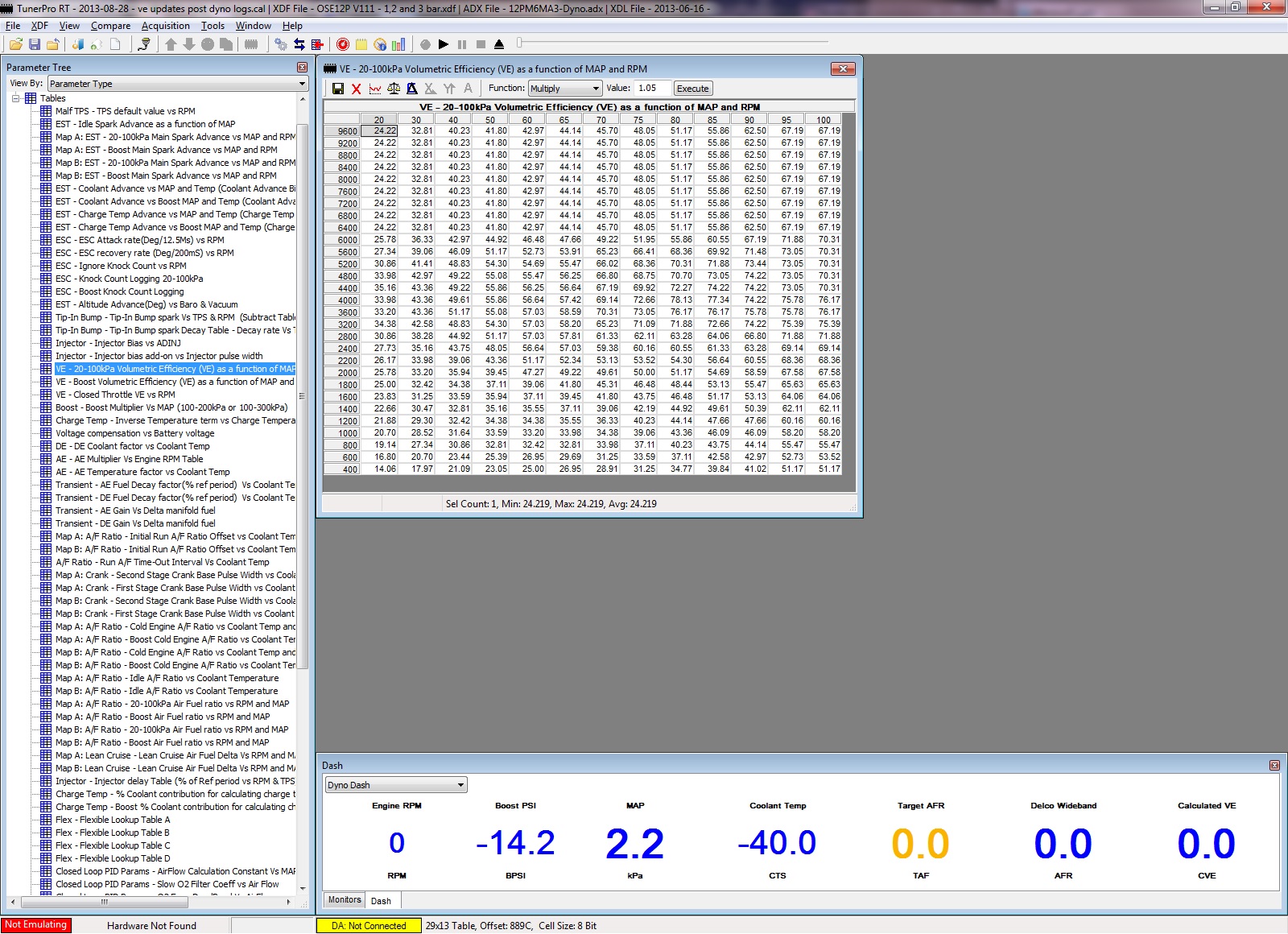Image resolution: width=1288 pixels, height=934 pixels.
Task: Adjust the log playback position slider
Action: point(520,43)
